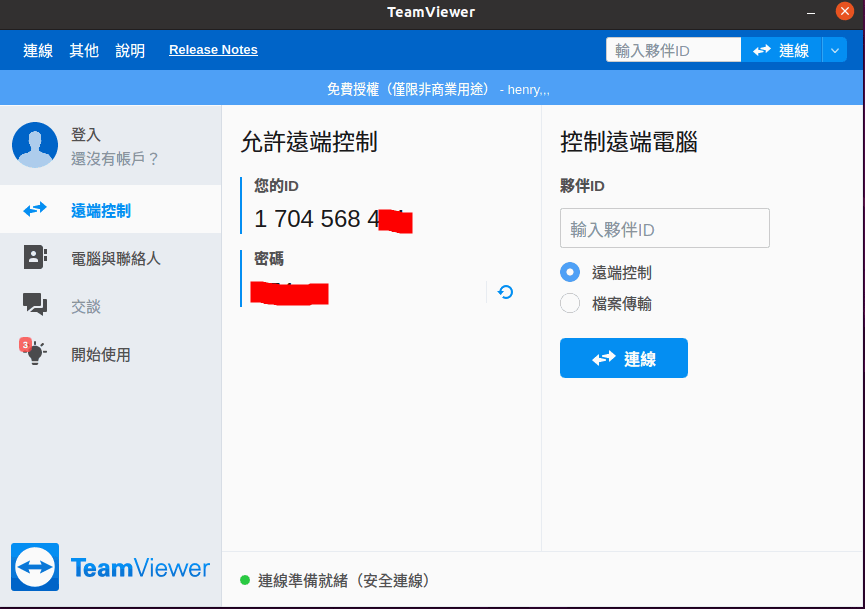Click 還沒有帳戶？ sign-up link
The width and height of the screenshot is (865, 609).
tap(115, 158)
